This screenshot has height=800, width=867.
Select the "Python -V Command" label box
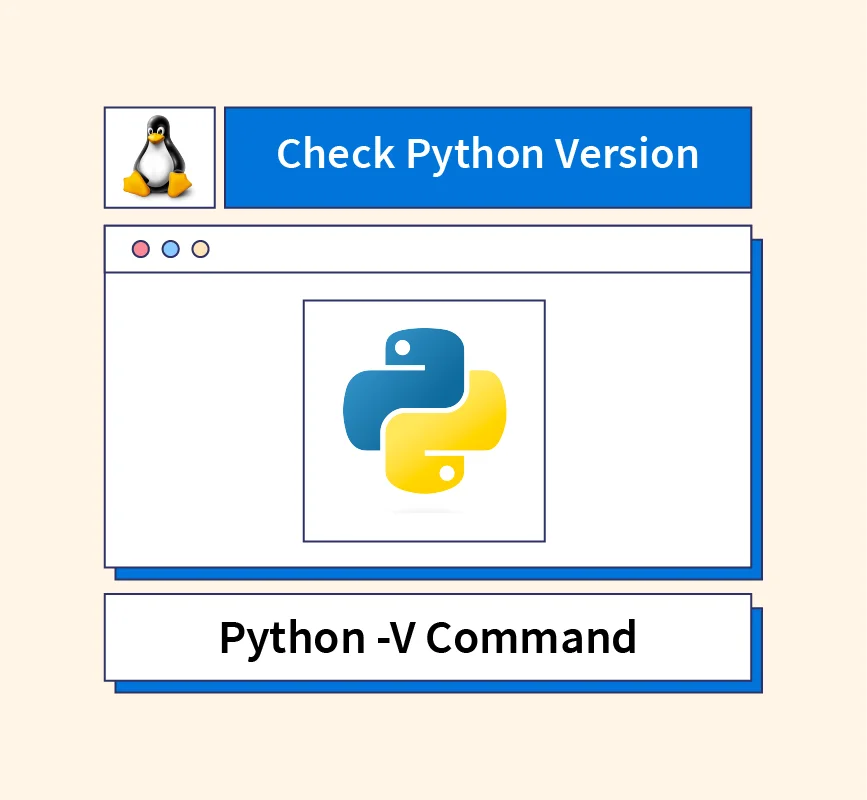click(427, 637)
